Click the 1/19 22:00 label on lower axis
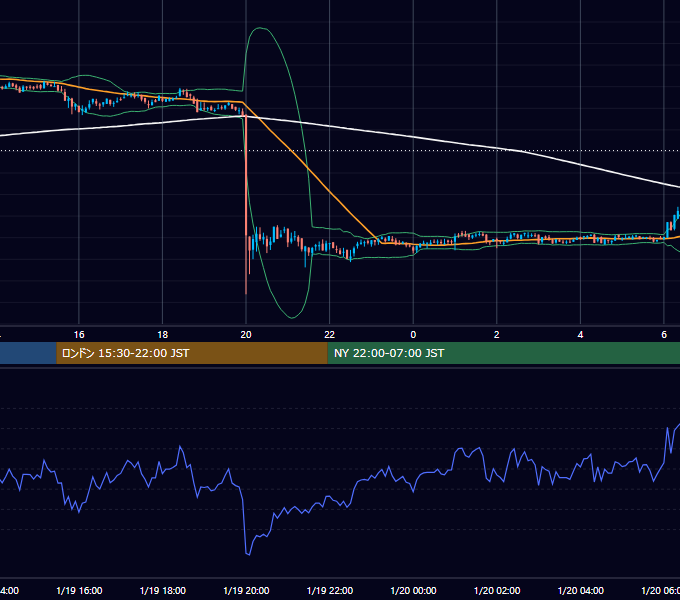 tap(330, 590)
